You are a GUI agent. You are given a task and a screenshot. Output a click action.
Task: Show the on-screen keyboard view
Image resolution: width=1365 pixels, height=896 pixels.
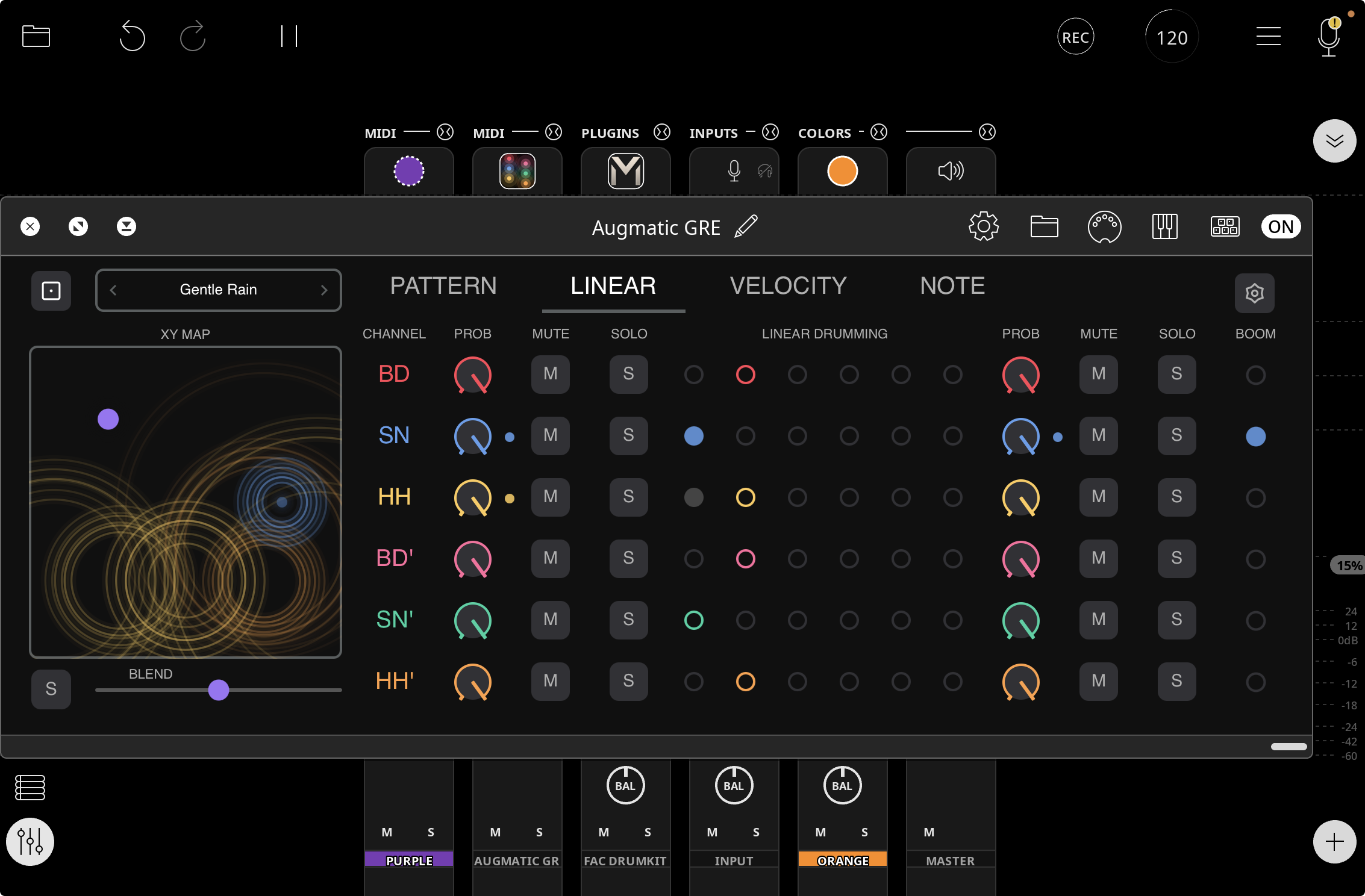pyautogui.click(x=1165, y=227)
